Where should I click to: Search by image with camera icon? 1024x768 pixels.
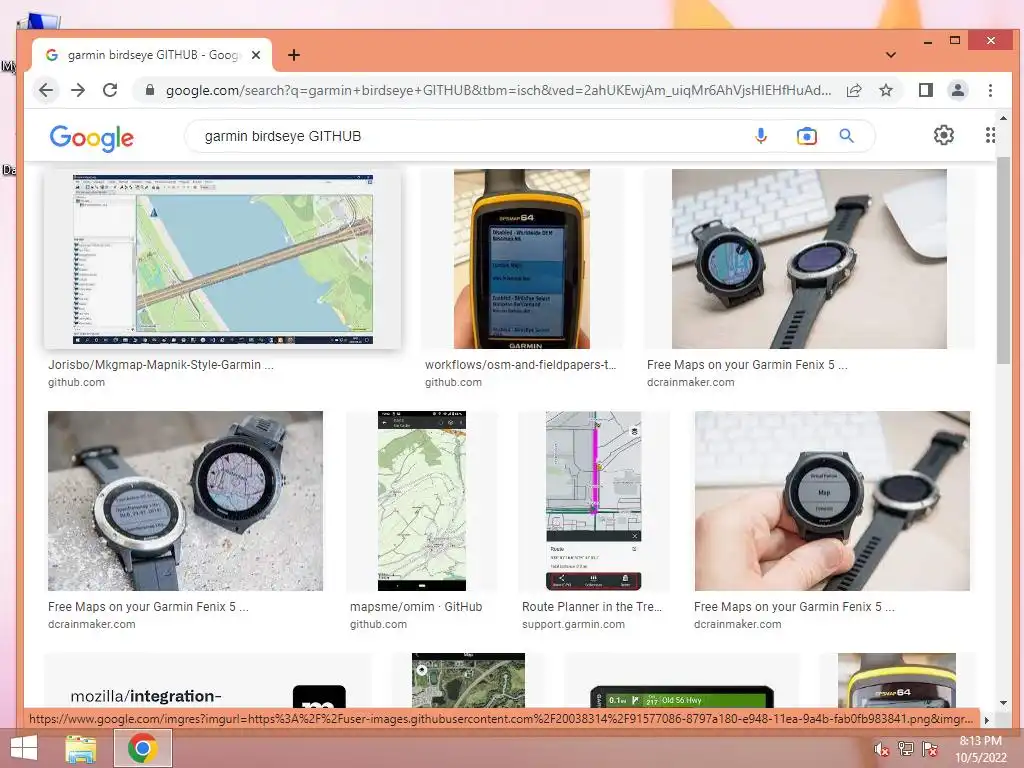coord(807,136)
